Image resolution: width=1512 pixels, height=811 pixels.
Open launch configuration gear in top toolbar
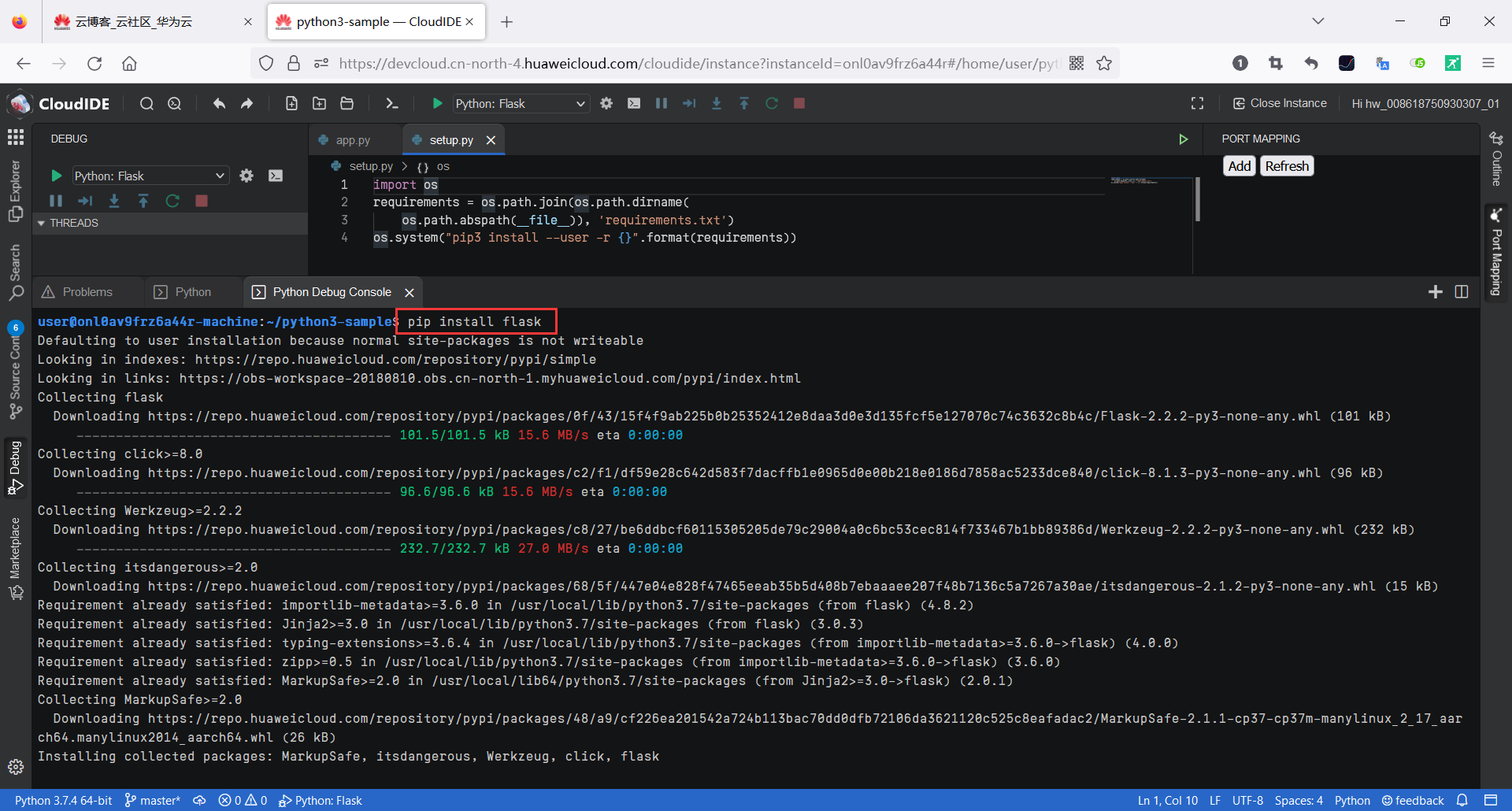606,103
